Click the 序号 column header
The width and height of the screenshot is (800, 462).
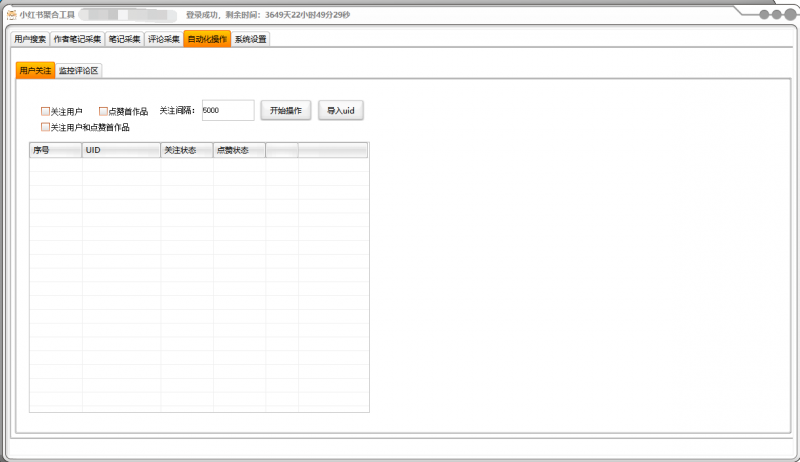[55, 150]
